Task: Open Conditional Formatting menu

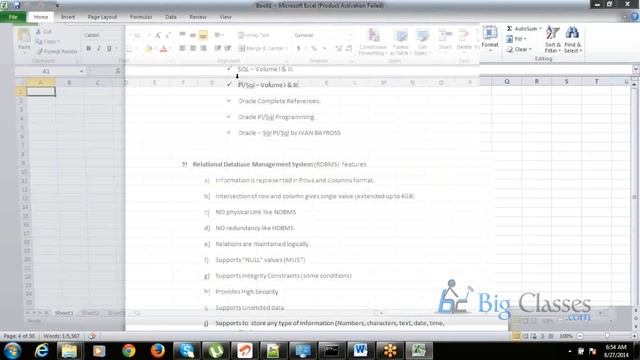Action: click(373, 41)
